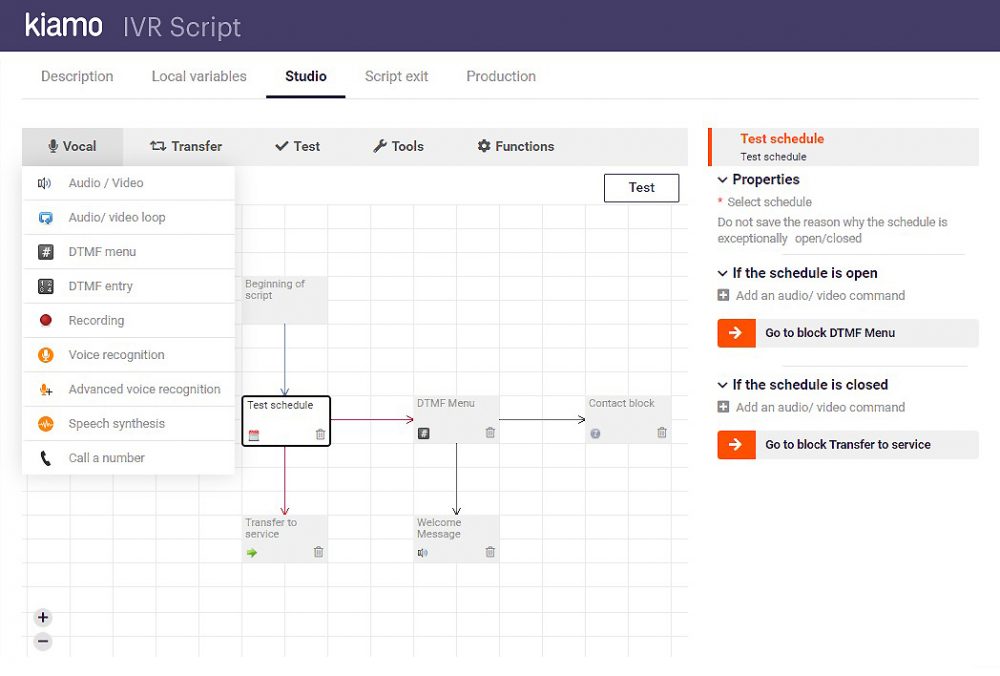1000x676 pixels.
Task: Select the Transfer to service block
Action: (x=284, y=539)
